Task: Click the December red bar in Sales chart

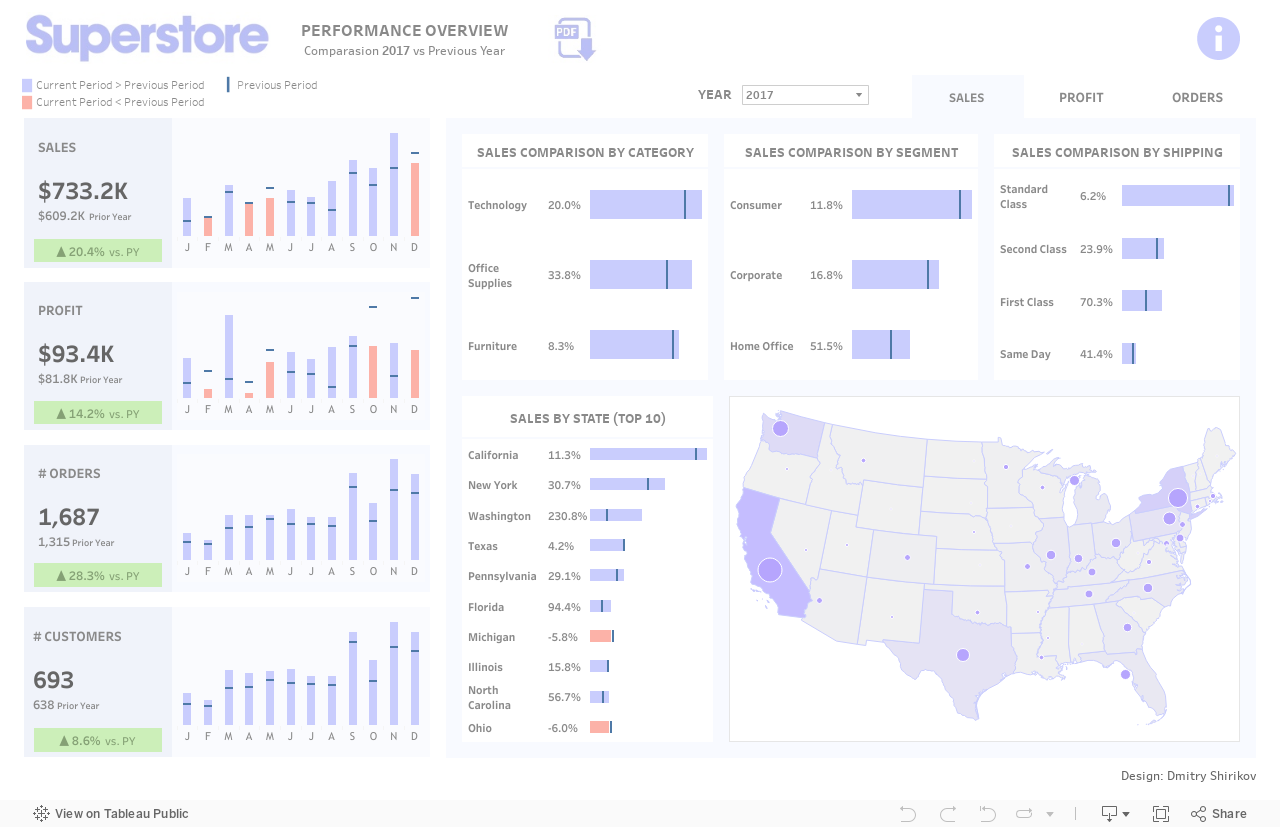Action: (x=415, y=200)
